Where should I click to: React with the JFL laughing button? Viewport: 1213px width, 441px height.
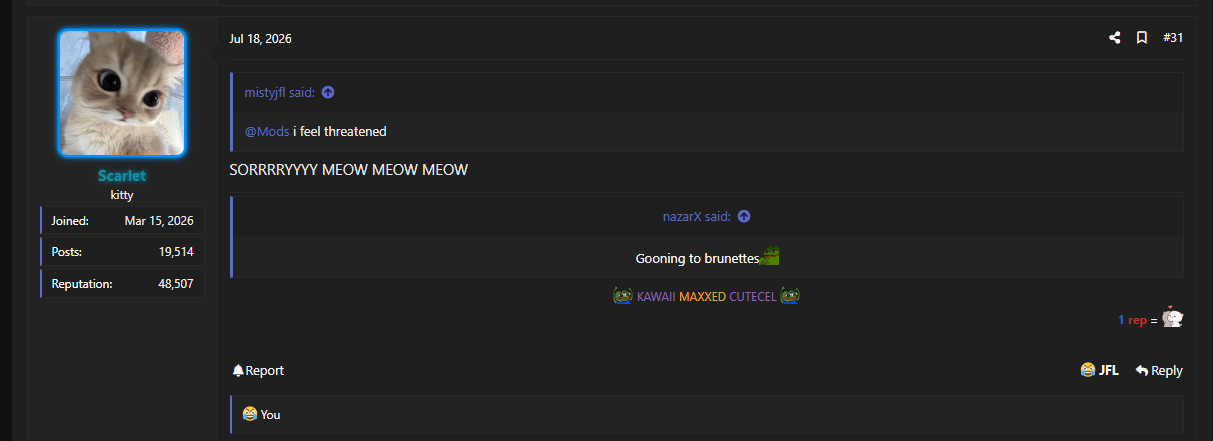click(1099, 370)
